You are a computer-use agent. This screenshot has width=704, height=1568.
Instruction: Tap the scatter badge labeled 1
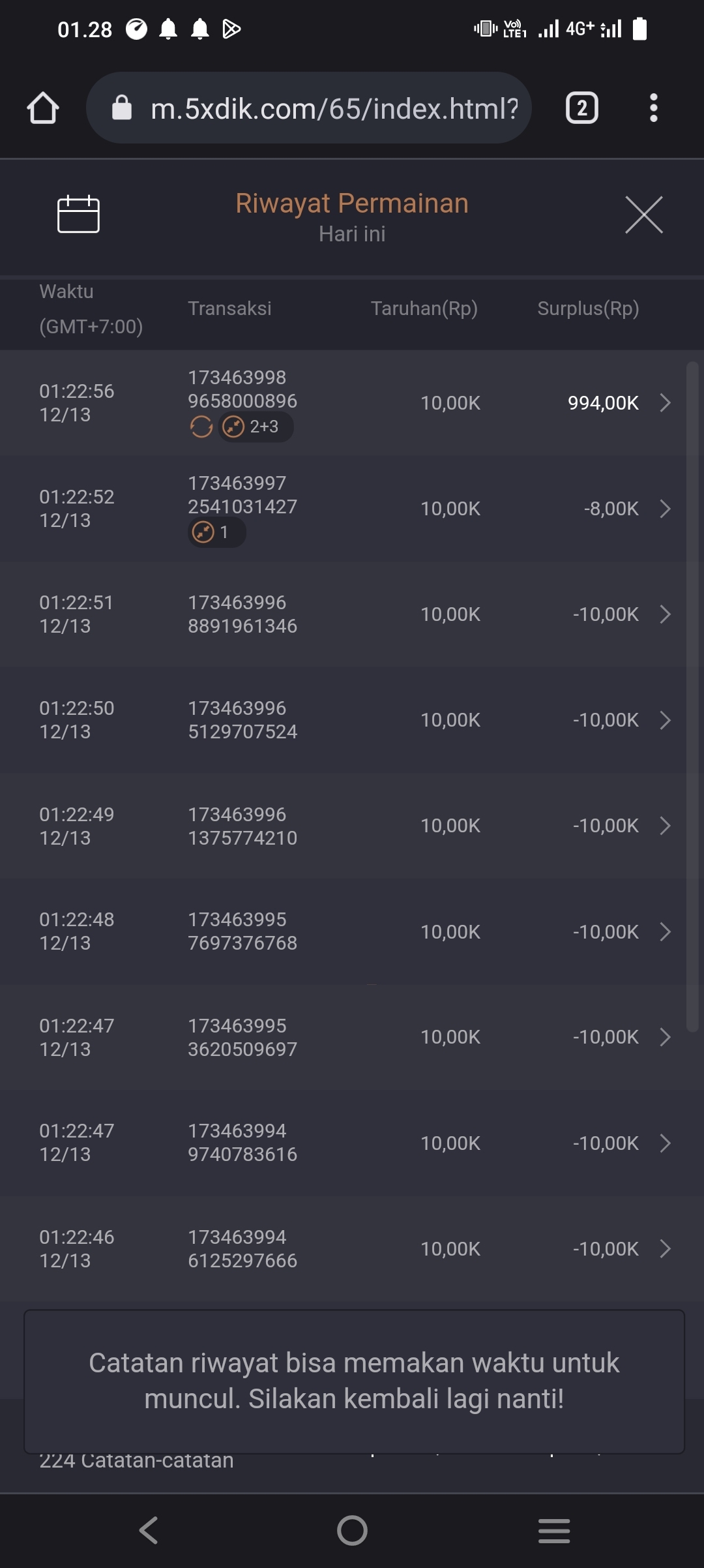[216, 533]
